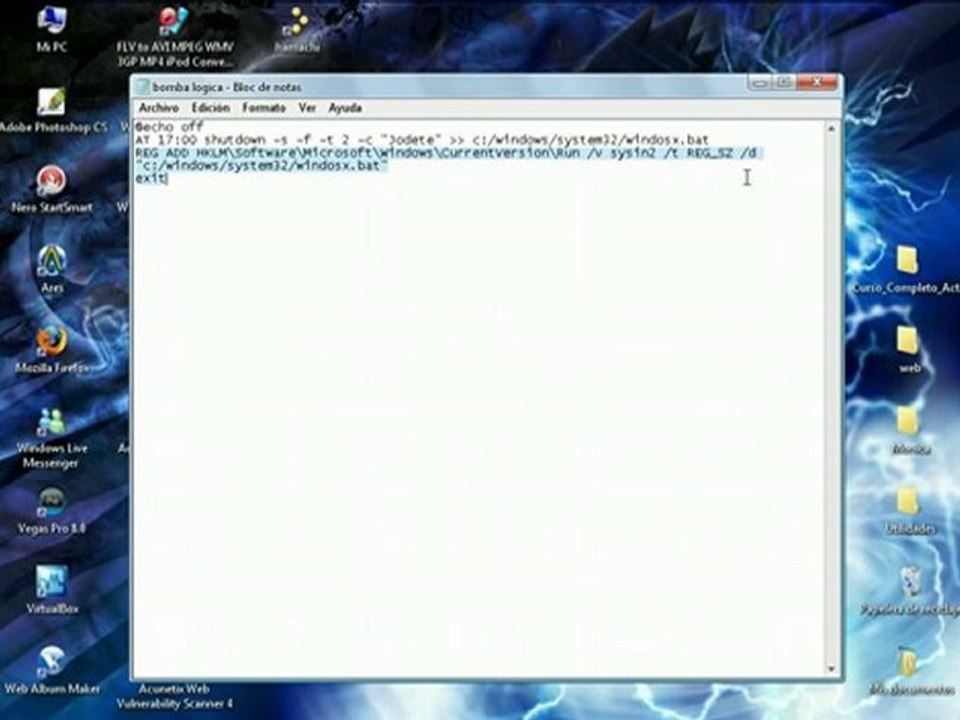Click the Notepad icon in title bar
The image size is (960, 720).
tap(141, 86)
